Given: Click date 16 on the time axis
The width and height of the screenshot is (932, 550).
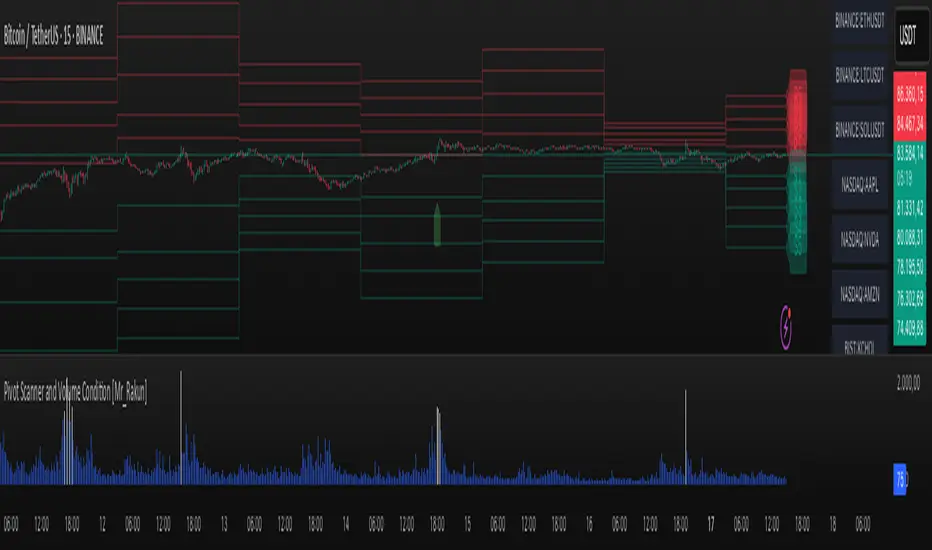Looking at the screenshot, I should (589, 524).
